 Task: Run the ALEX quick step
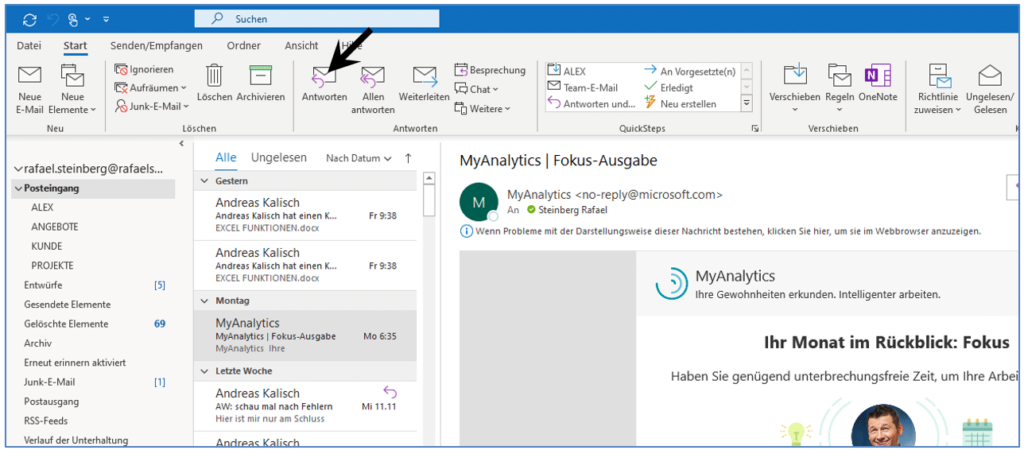tap(567, 71)
